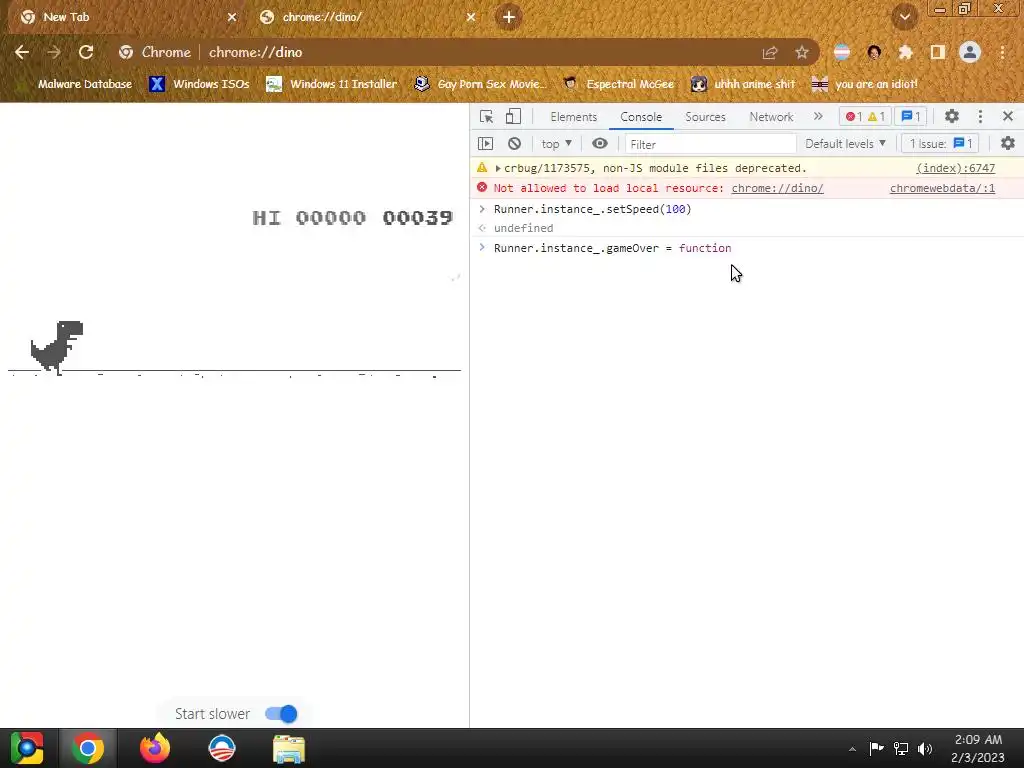Click the Forward navigation arrow
The width and height of the screenshot is (1024, 768).
click(54, 52)
